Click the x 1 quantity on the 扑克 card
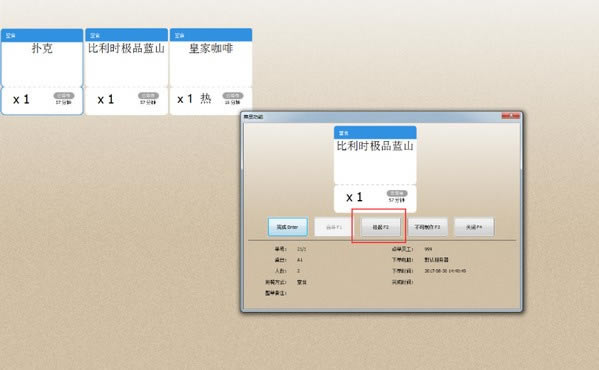This screenshot has width=599, height=370. click(21, 100)
